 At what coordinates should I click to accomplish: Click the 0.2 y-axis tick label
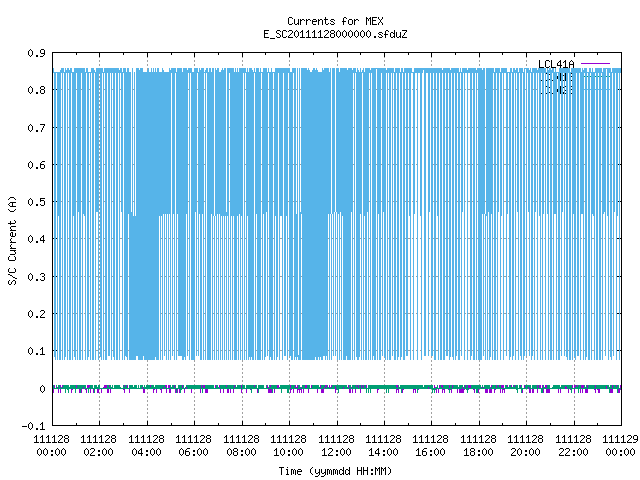pos(36,314)
